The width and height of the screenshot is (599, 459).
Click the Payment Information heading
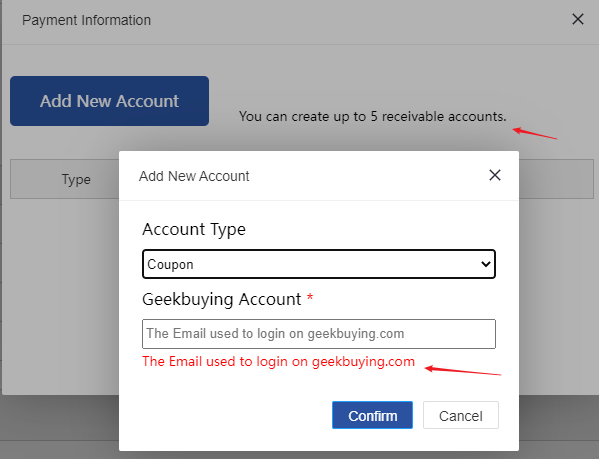(86, 20)
